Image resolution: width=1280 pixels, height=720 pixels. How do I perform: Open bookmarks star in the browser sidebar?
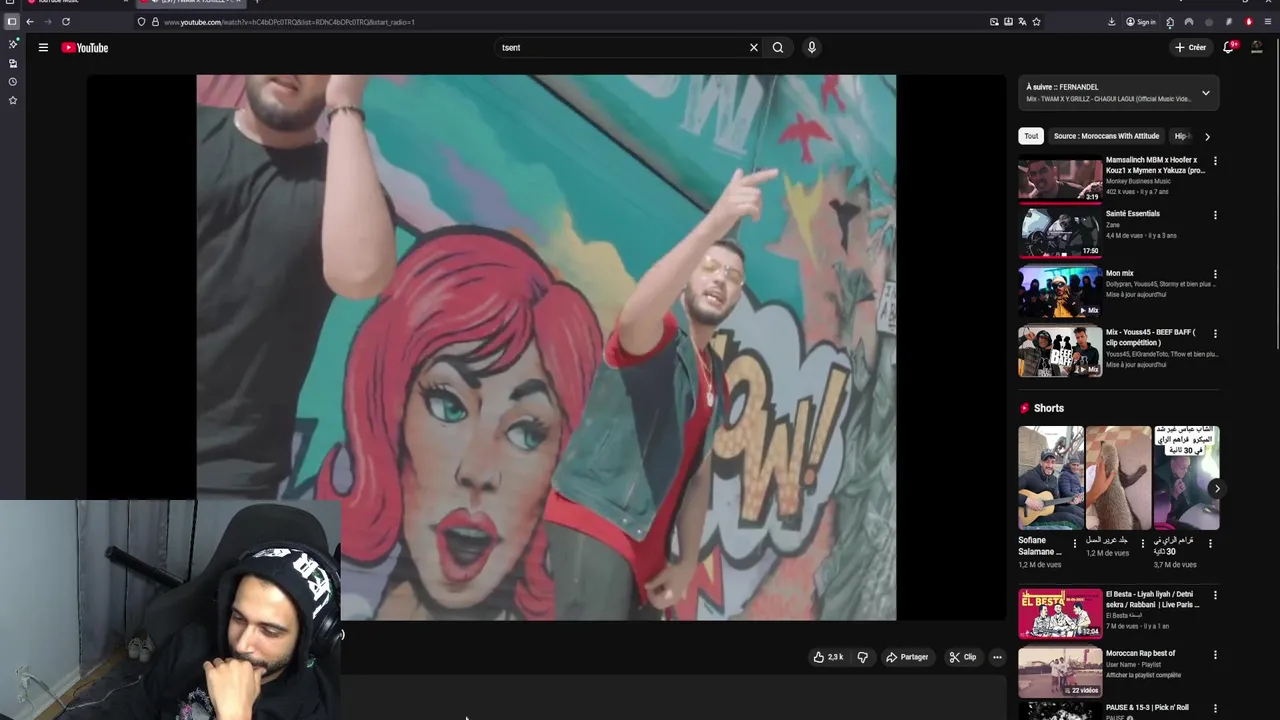coord(13,100)
